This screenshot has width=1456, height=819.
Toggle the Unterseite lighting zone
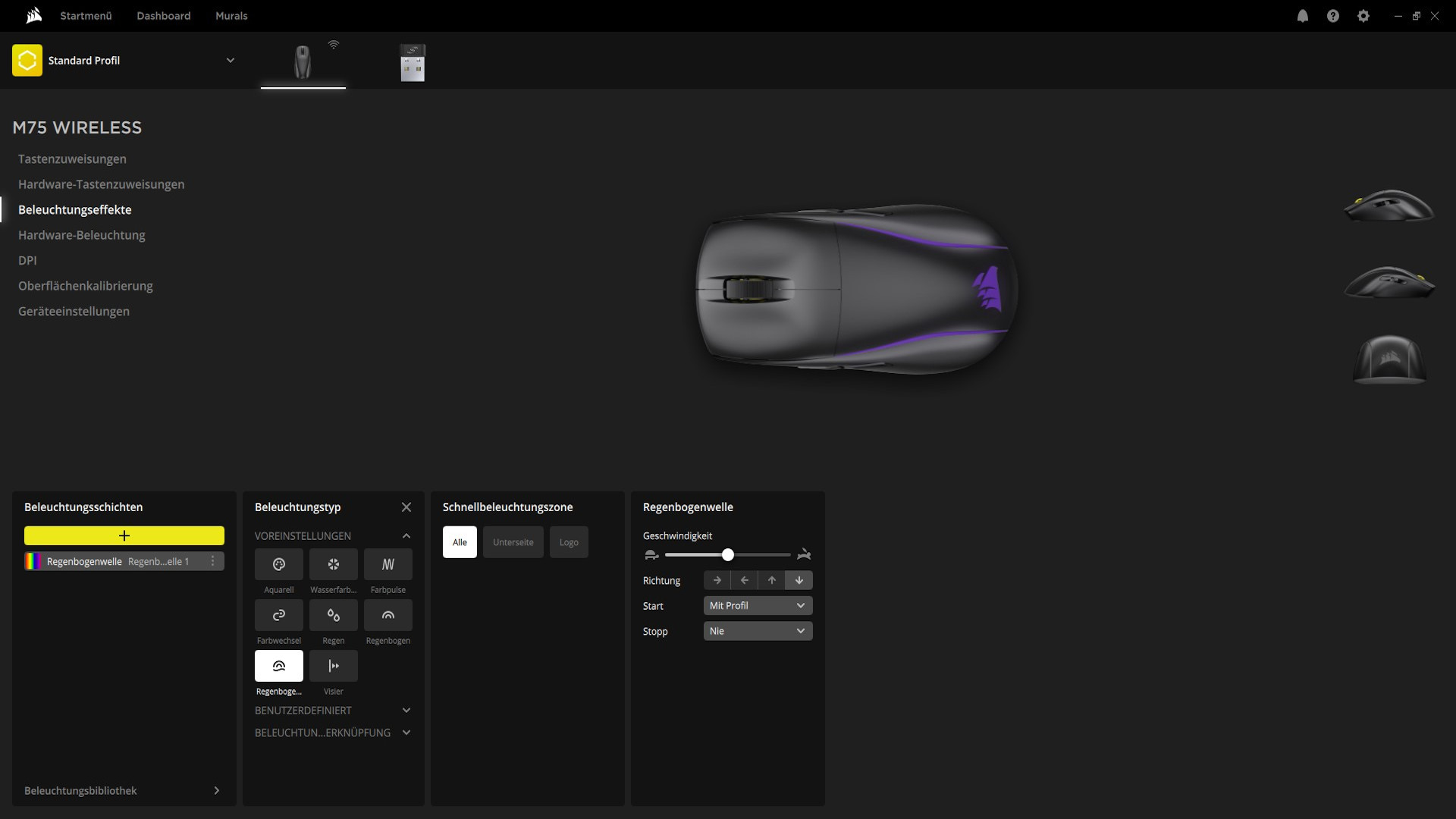point(513,542)
